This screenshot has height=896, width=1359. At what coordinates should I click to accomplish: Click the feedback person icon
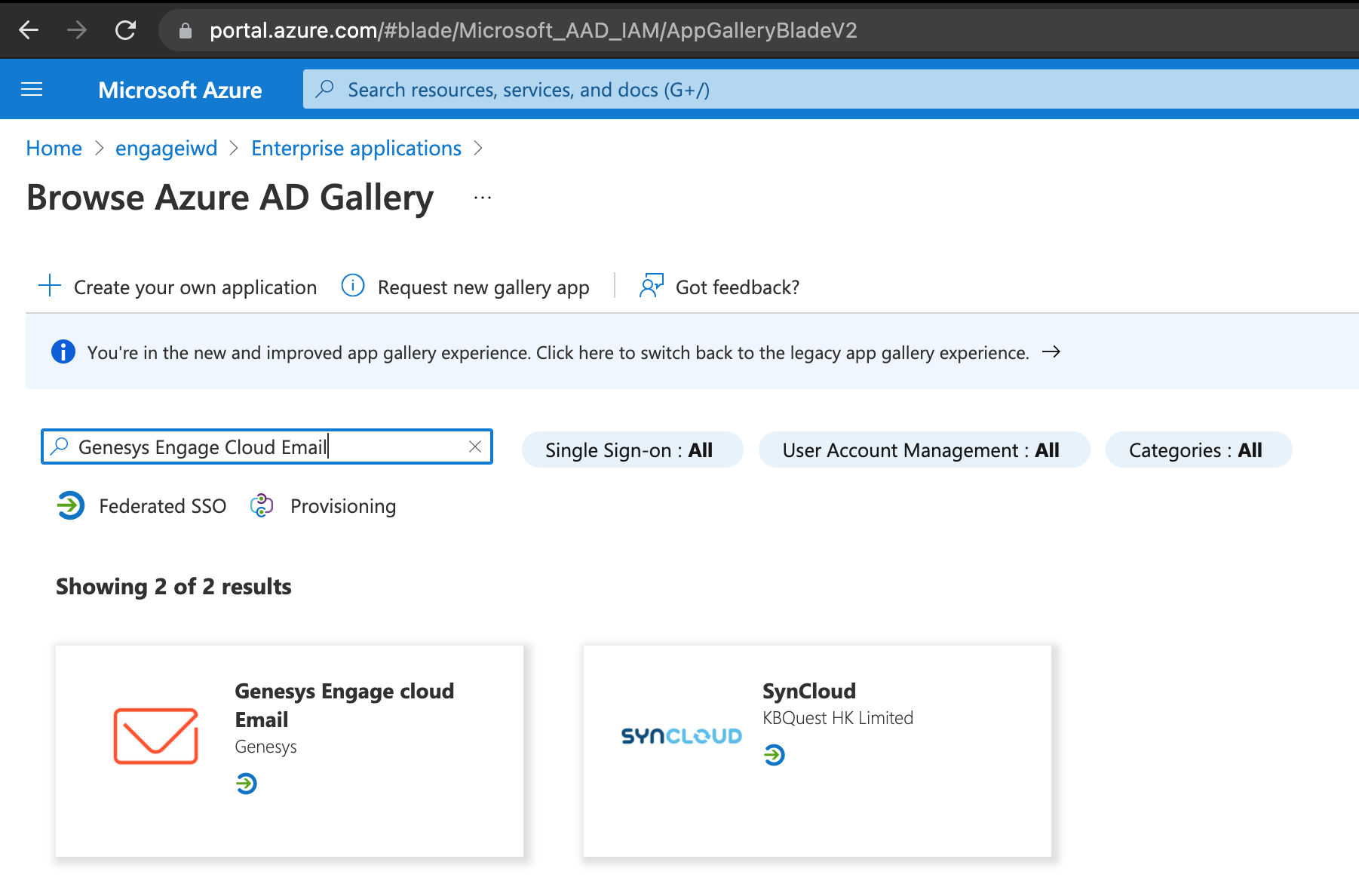652,285
